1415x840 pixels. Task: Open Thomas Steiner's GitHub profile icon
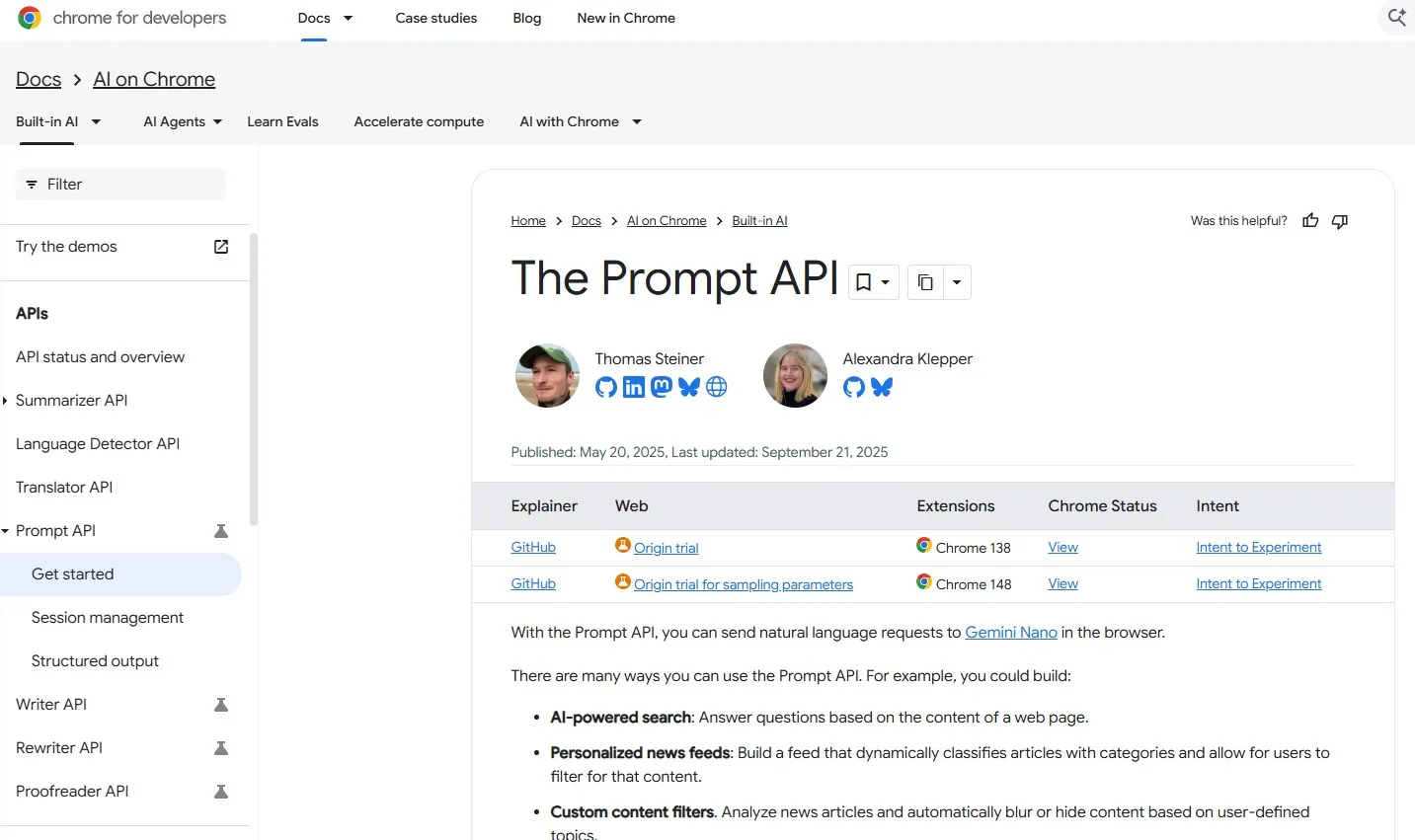(606, 387)
